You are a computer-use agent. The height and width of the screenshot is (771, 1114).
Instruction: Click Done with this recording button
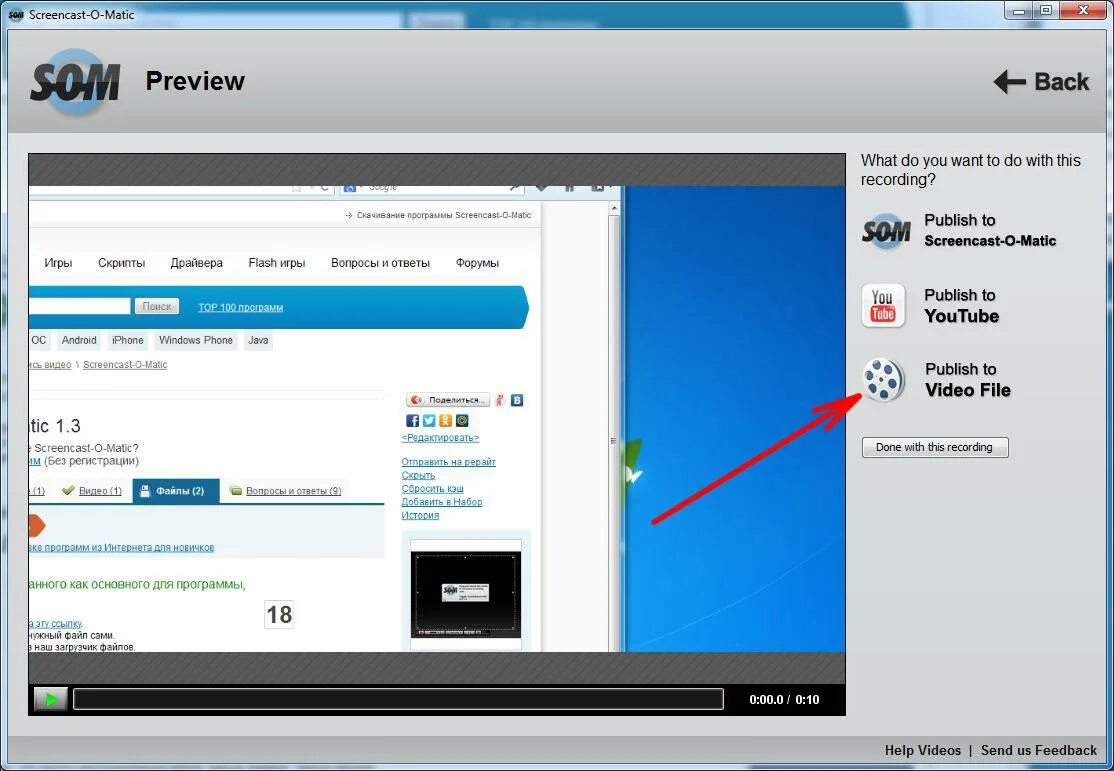(934, 447)
